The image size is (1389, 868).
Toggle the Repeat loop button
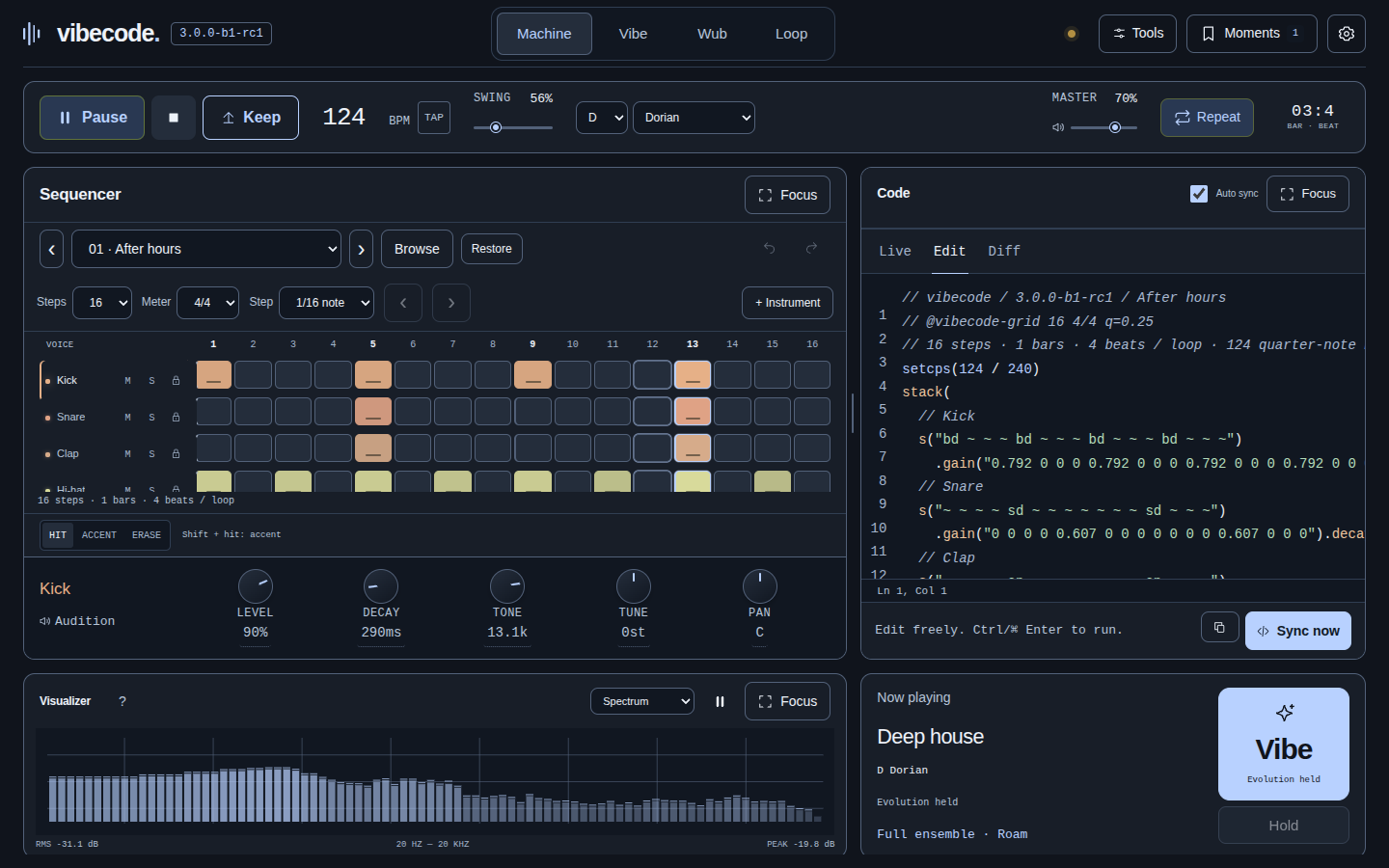(x=1207, y=118)
